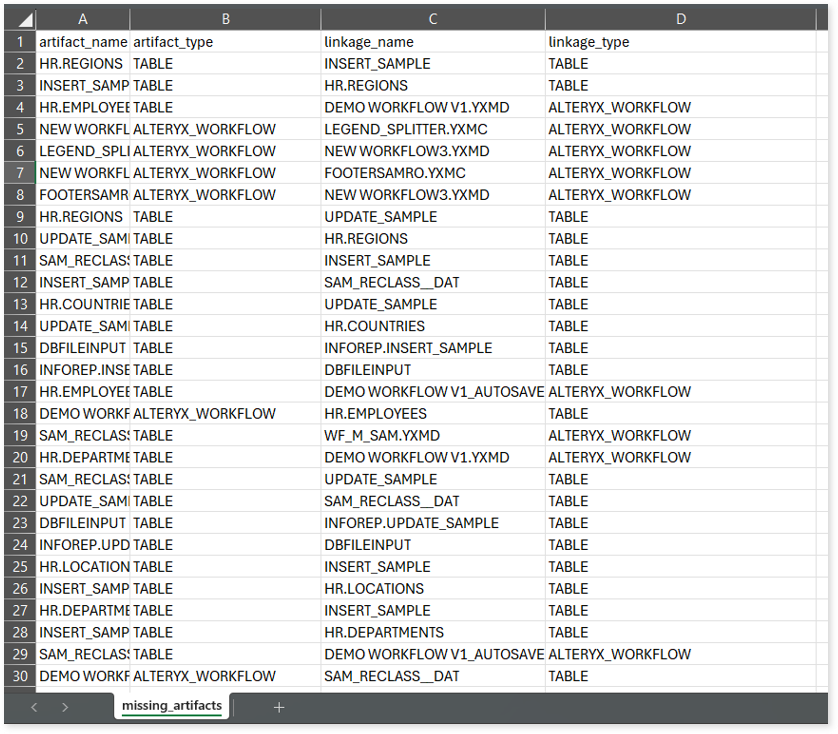Click the next sheet navigation arrow
The image size is (838, 734).
coord(65,707)
